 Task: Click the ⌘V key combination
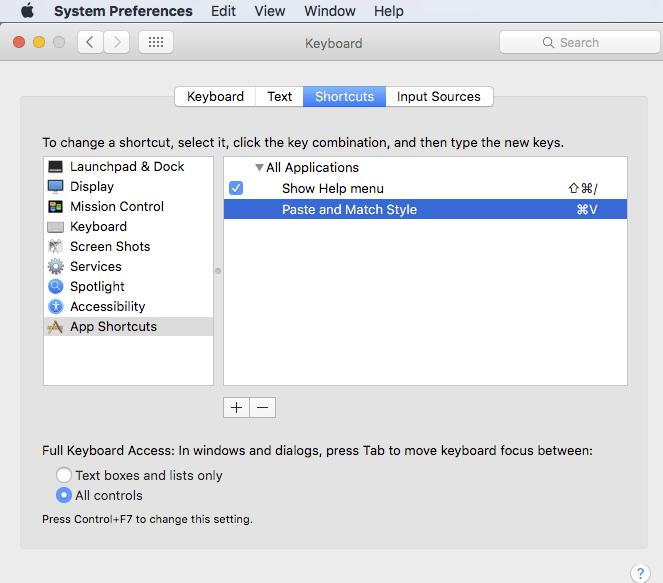tap(587, 209)
